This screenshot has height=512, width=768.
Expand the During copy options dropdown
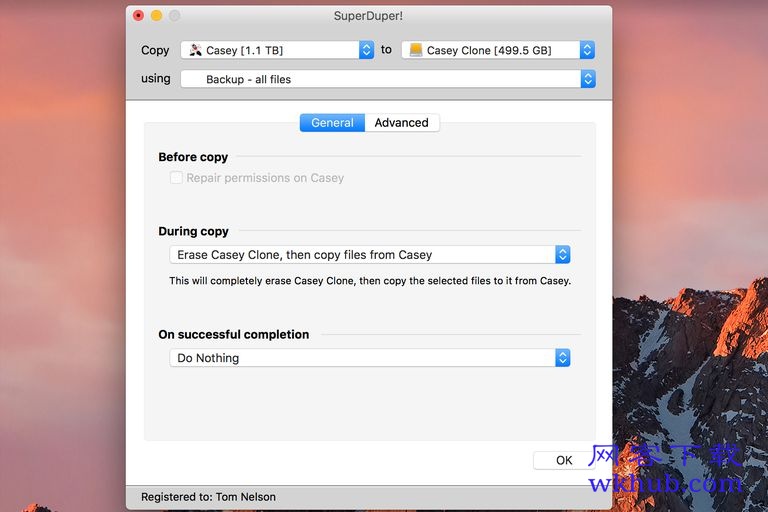pyautogui.click(x=370, y=255)
